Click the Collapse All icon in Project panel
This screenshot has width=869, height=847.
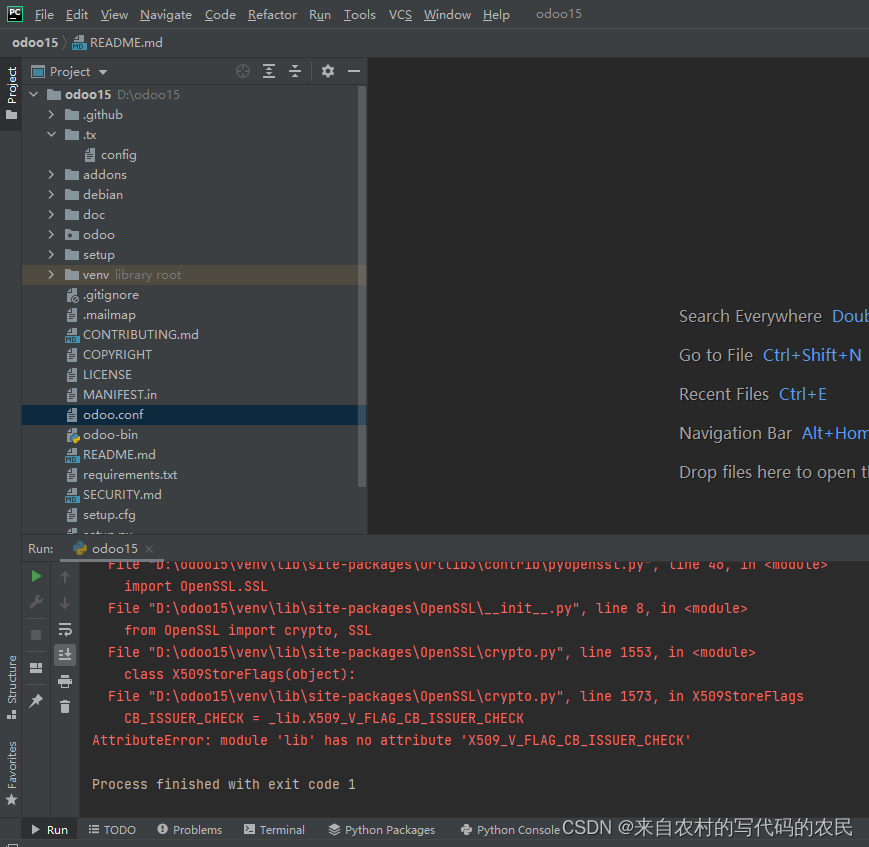(295, 72)
